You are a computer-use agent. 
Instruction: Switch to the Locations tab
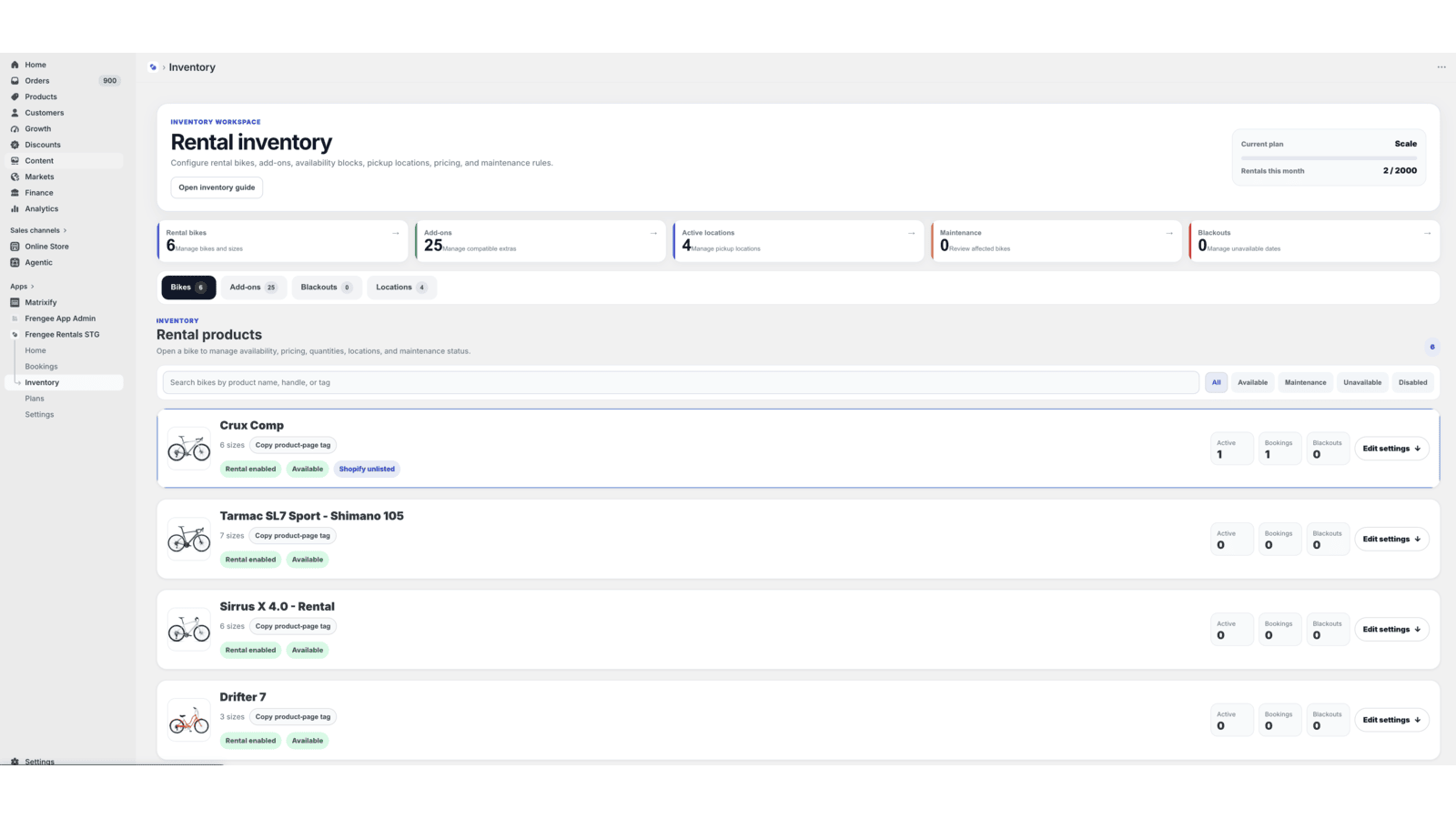click(x=401, y=288)
